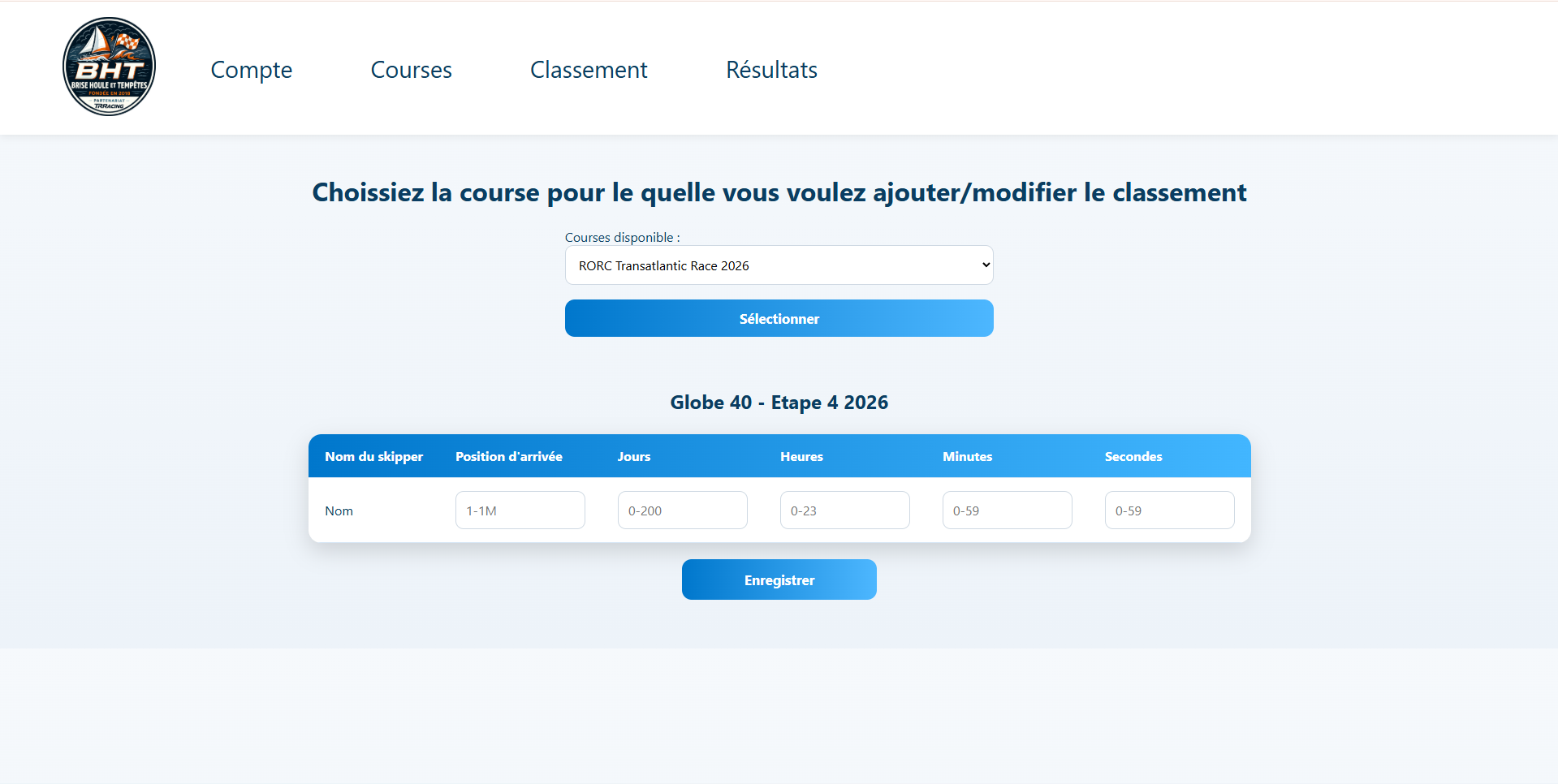
Task: Click the Minutes input box in the skipper row
Action: [1007, 510]
